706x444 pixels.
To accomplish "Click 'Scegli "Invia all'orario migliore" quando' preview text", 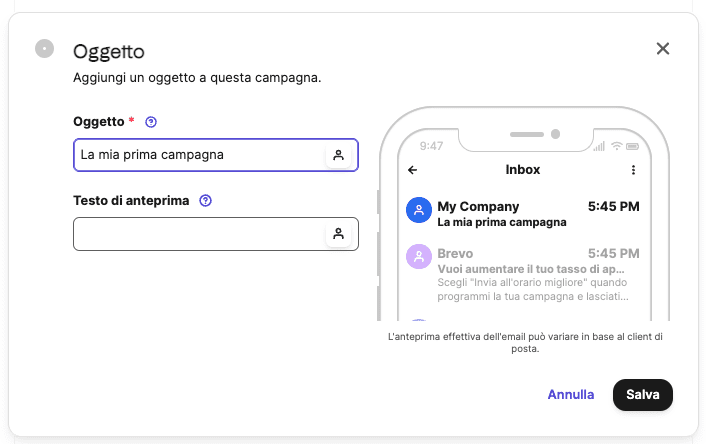I will [x=532, y=282].
